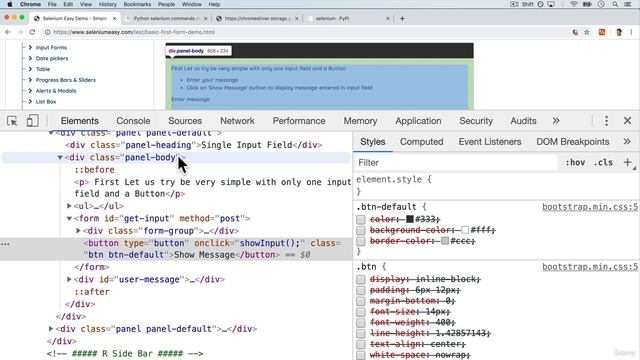640x360 pixels.
Task: Reload the current page
Action: click(x=32, y=32)
